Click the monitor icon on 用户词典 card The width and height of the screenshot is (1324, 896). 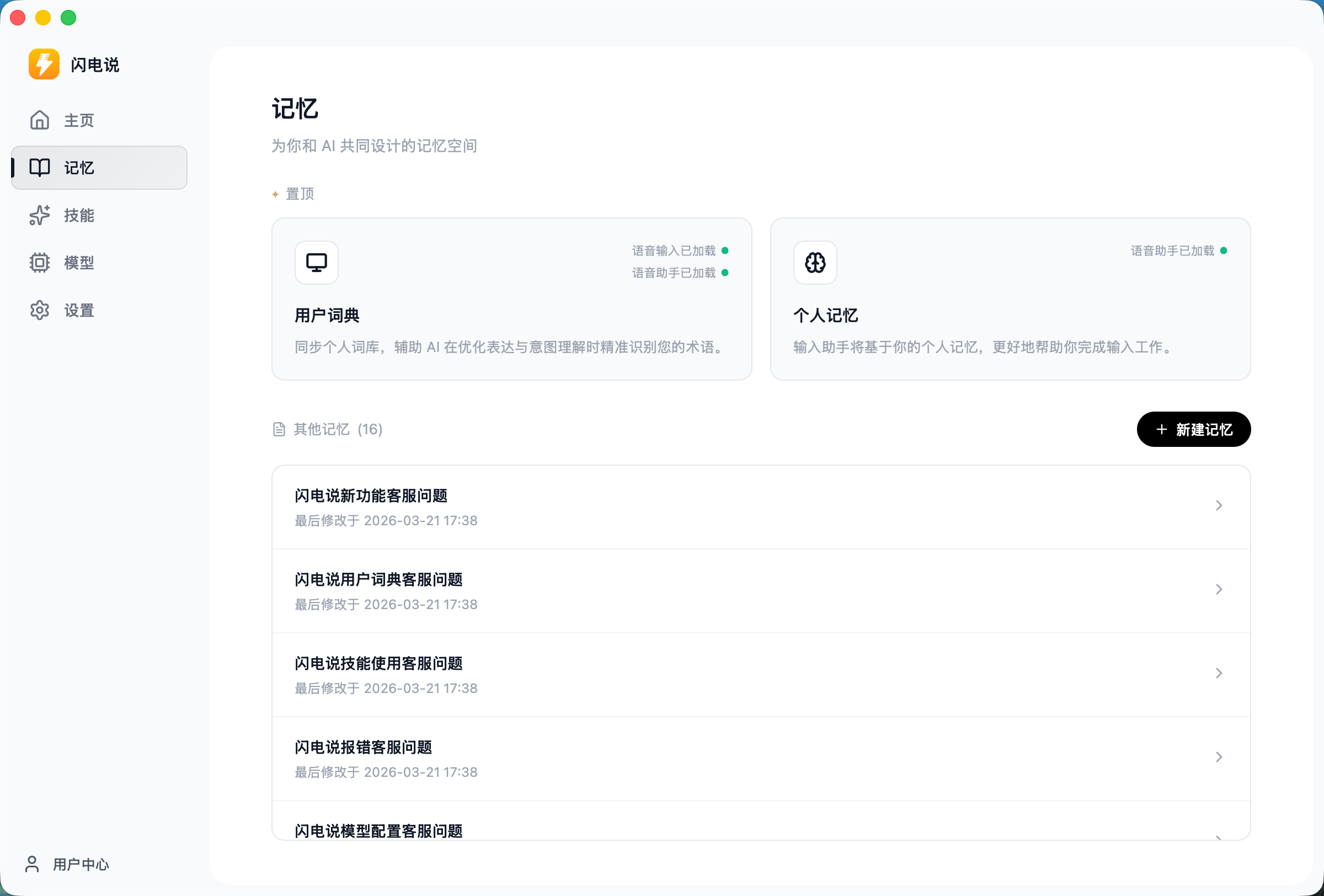pos(317,263)
